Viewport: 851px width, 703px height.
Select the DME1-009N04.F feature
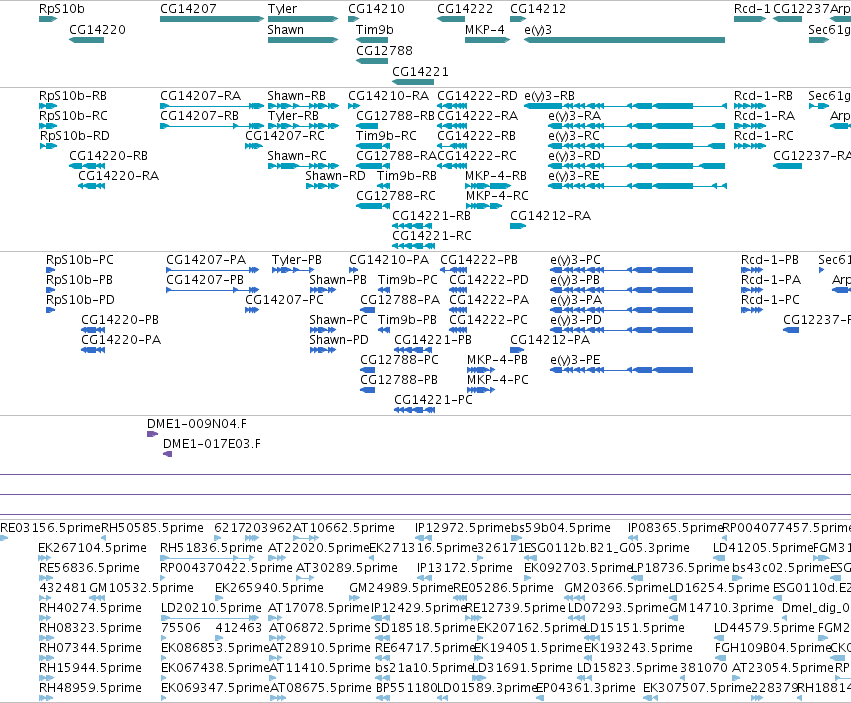196,424
